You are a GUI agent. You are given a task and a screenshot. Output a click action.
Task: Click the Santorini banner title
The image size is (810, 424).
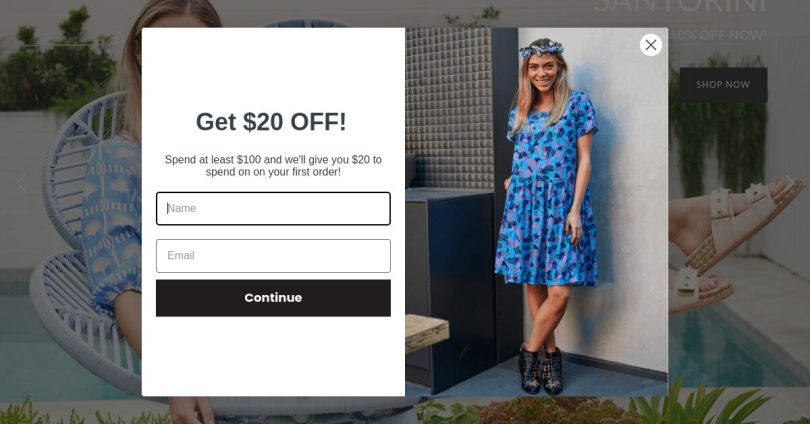[x=680, y=6]
